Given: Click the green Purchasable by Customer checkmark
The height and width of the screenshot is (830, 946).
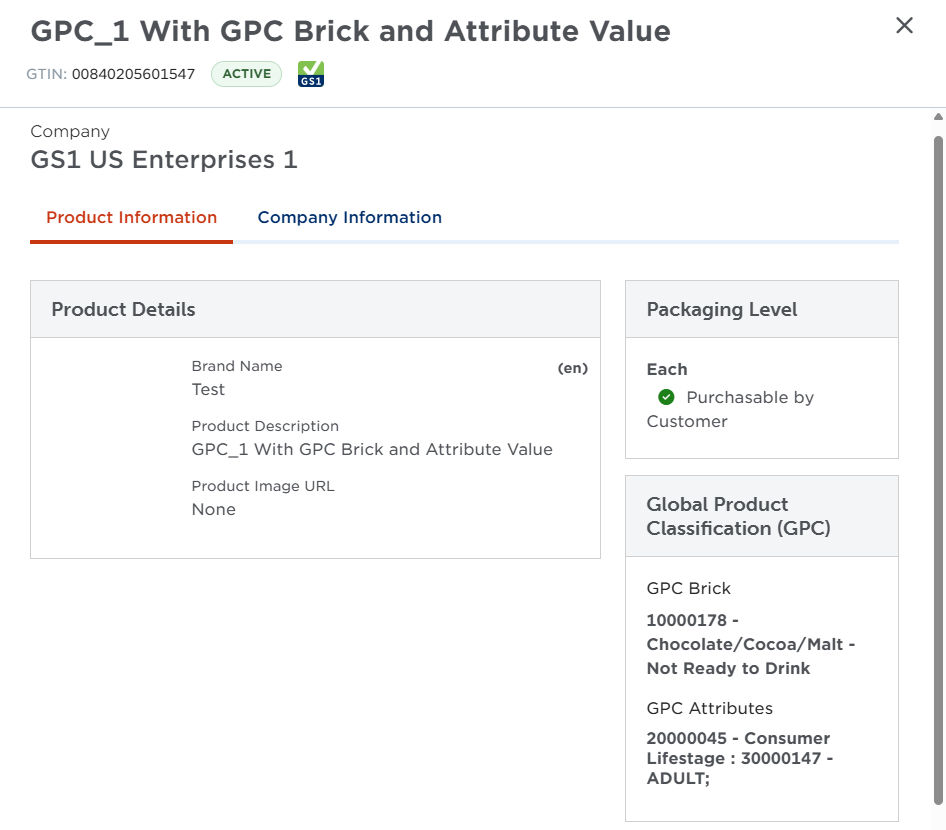Looking at the screenshot, I should pyautogui.click(x=666, y=398).
